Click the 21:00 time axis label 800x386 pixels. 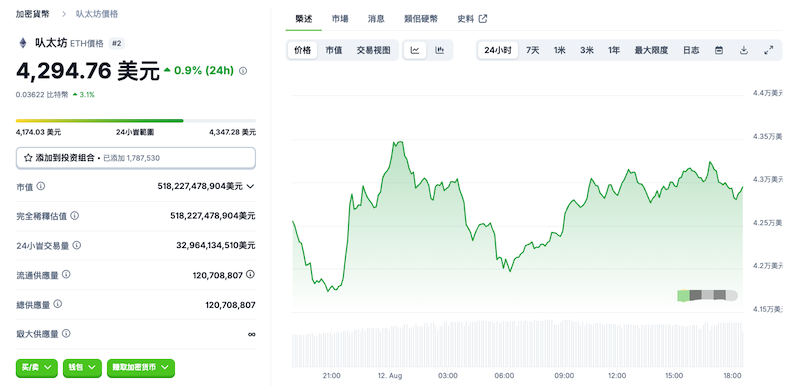[332, 376]
